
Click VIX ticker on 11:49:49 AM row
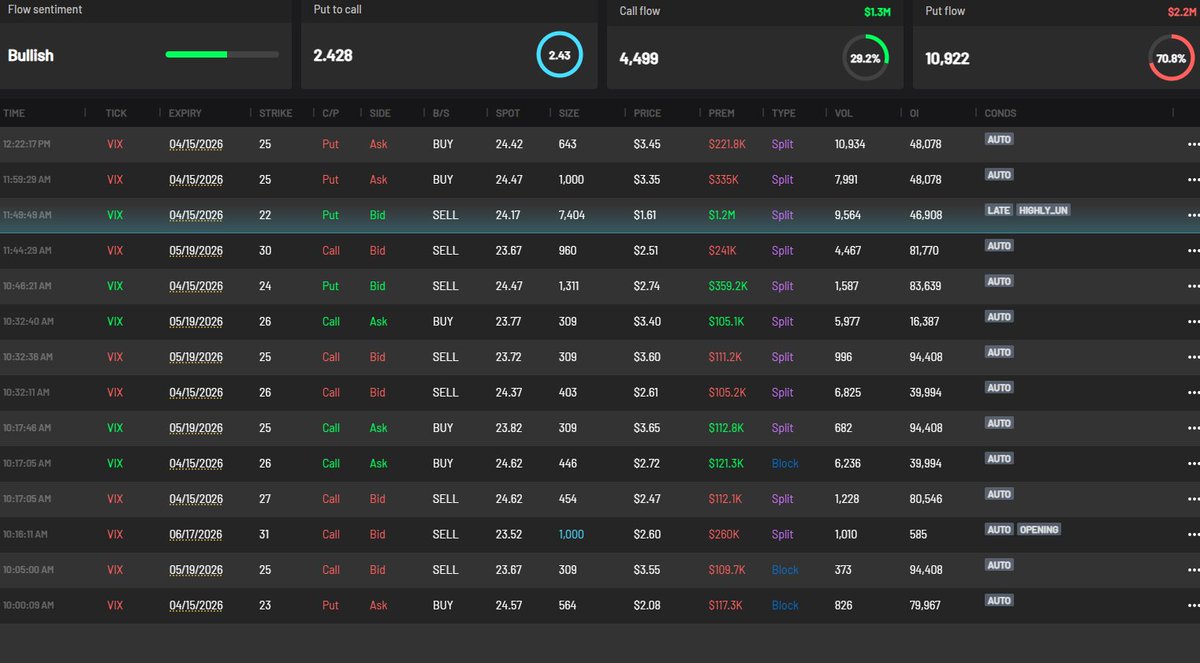click(x=115, y=215)
